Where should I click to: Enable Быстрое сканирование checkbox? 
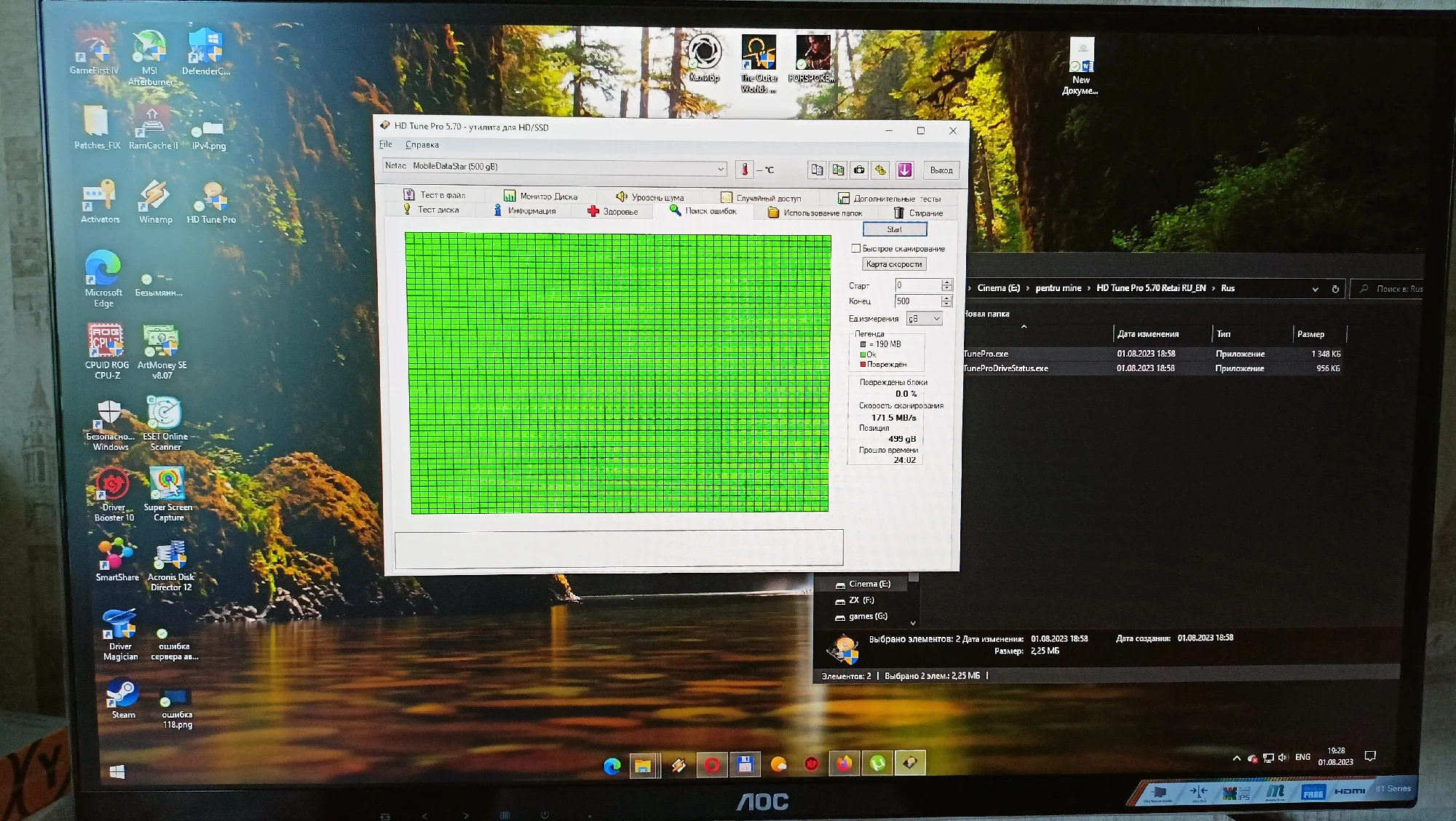tap(856, 248)
